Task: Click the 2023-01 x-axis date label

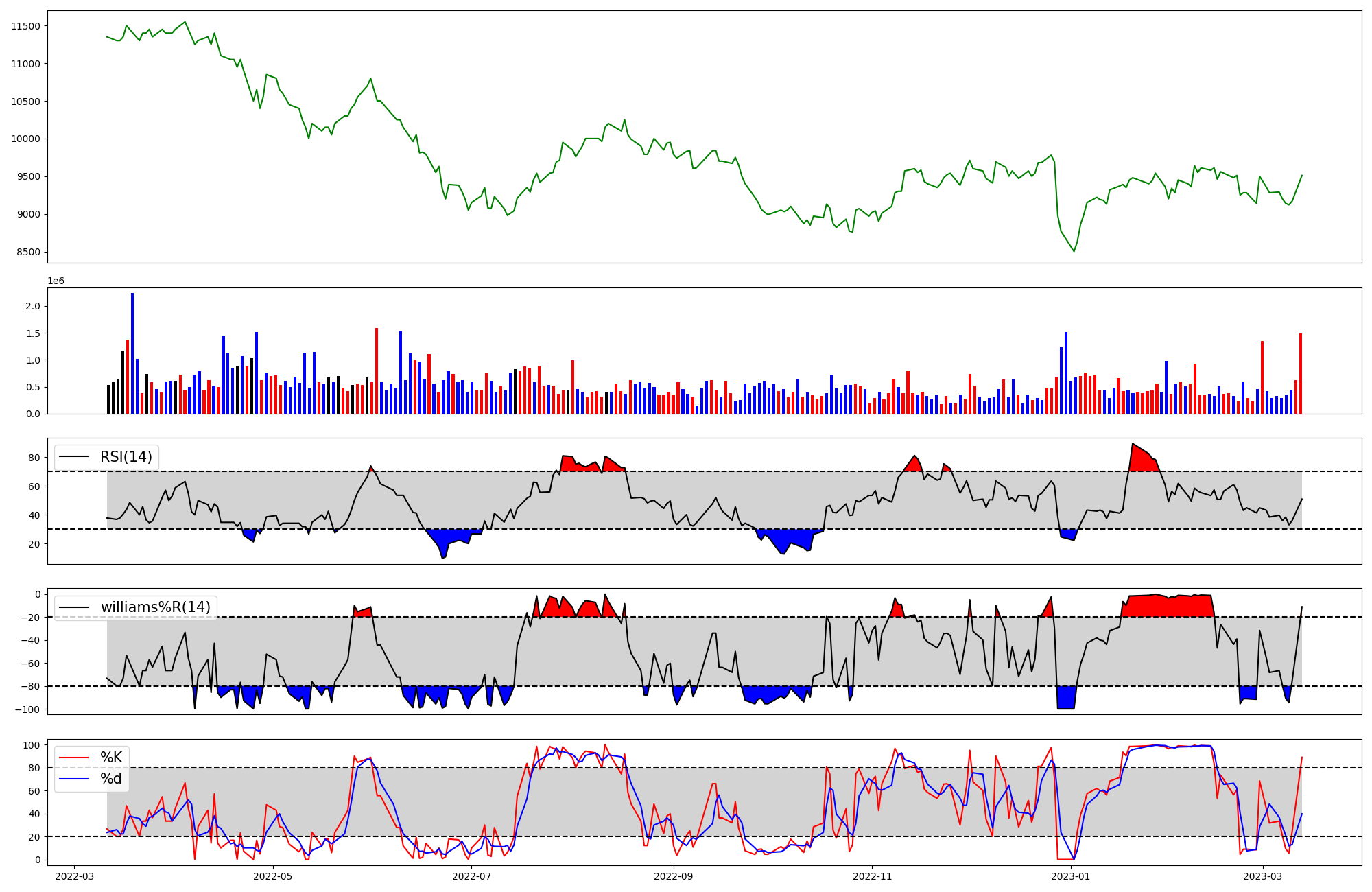Action: tap(1071, 876)
